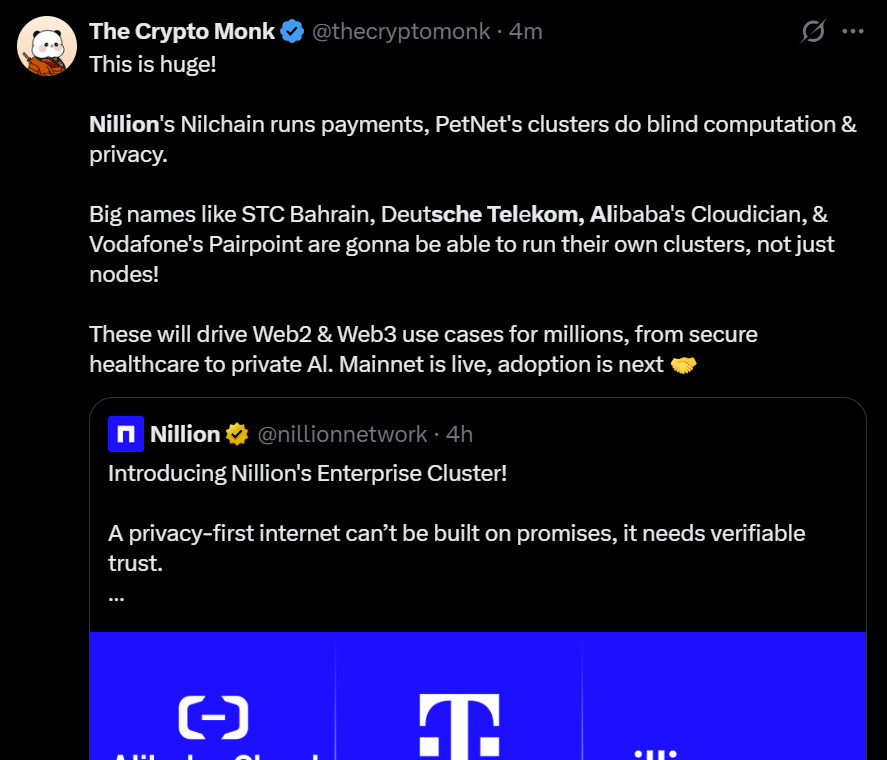Image resolution: width=887 pixels, height=760 pixels.
Task: Click blue verified badge beside The Crypto Monk
Action: pos(292,32)
